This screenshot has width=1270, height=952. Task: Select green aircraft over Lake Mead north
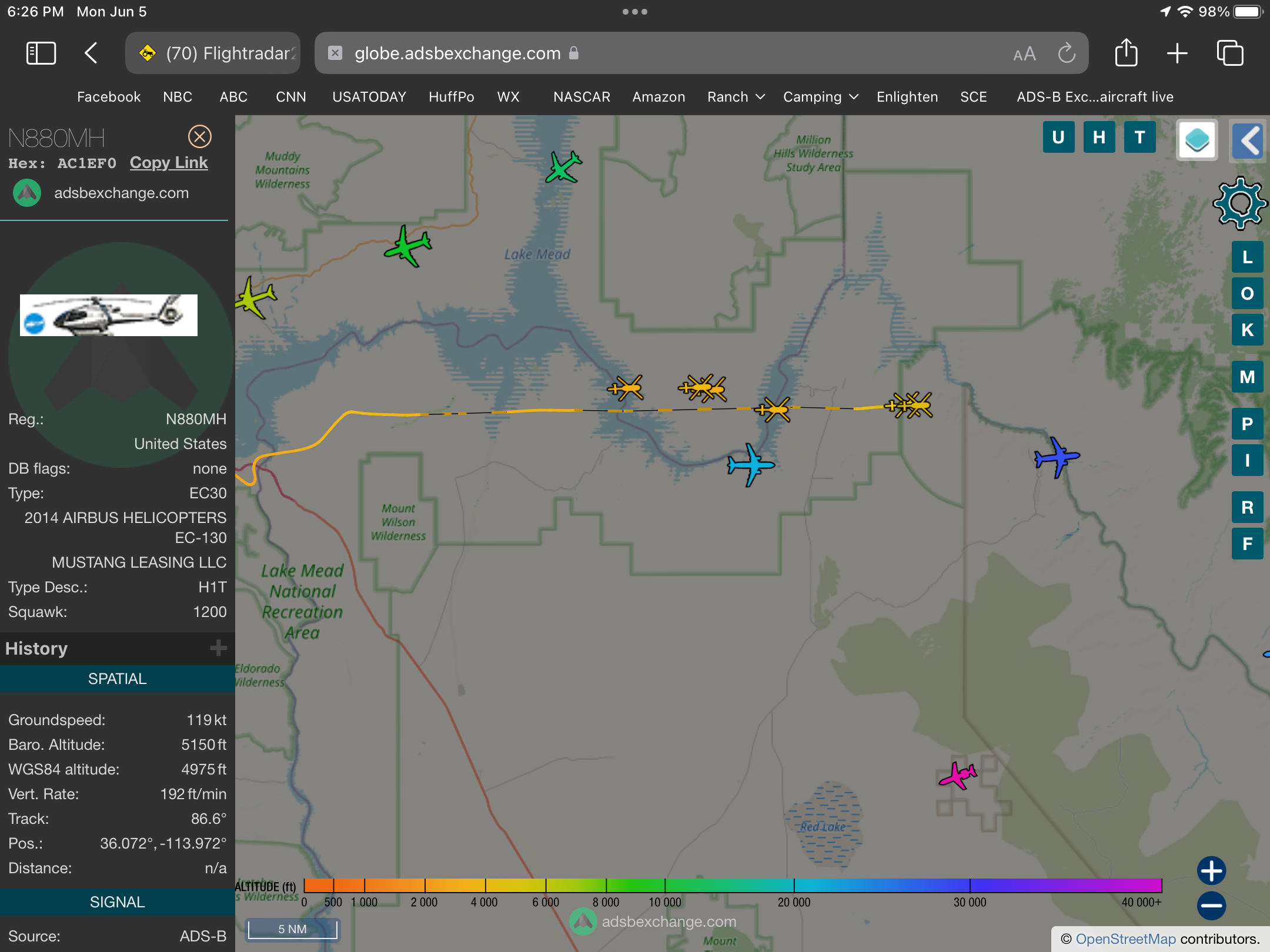563,167
